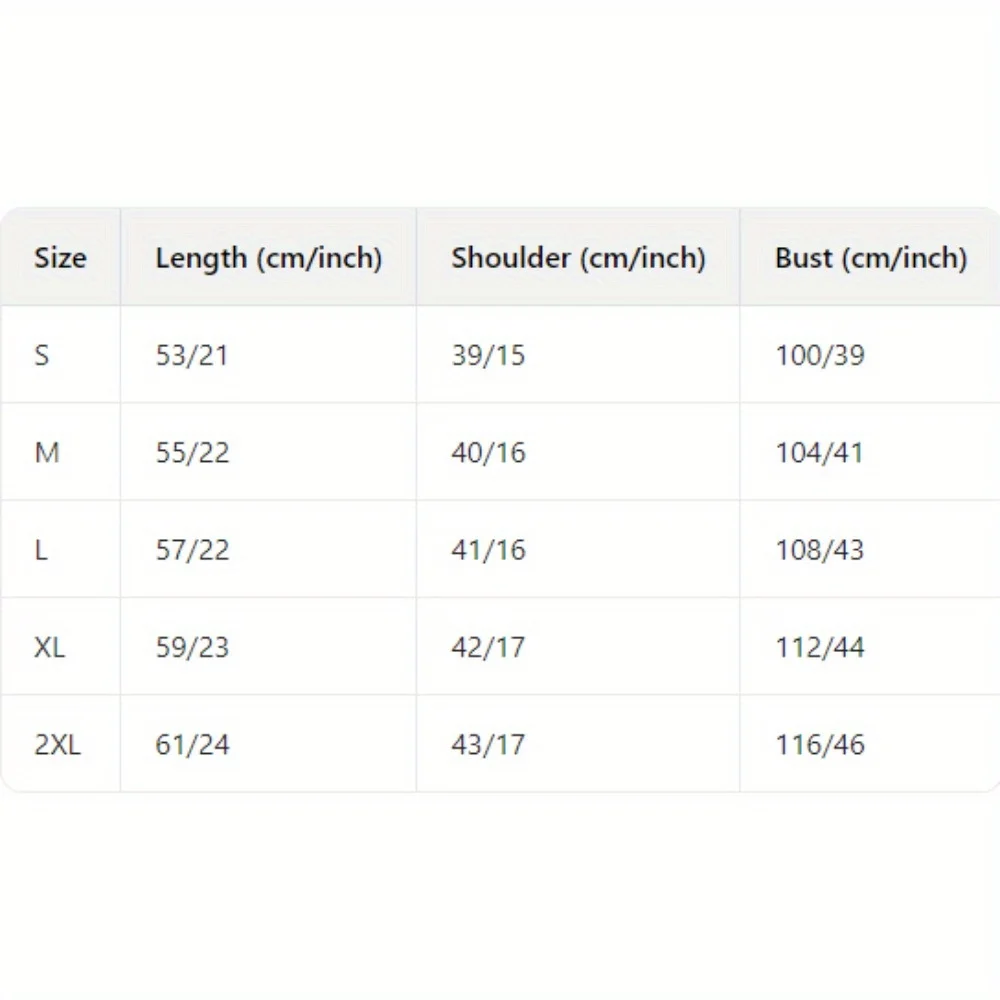Select the S size row label
The height and width of the screenshot is (1000, 1000).
tap(42, 355)
